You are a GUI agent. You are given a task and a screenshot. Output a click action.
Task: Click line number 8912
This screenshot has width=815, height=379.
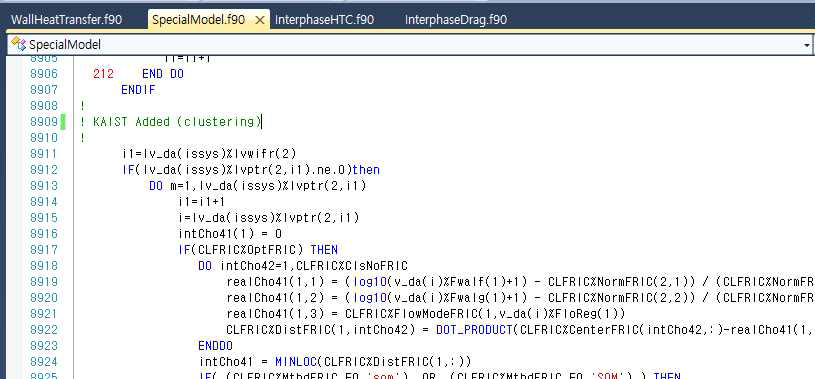click(44, 170)
